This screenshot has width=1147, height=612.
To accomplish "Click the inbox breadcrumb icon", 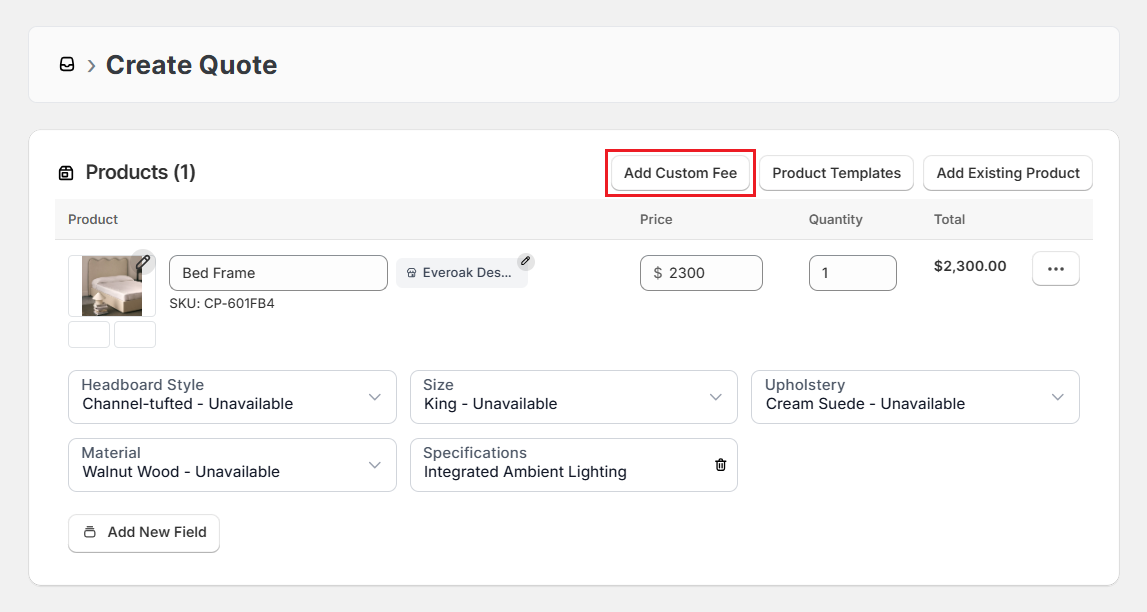I will point(67,64).
